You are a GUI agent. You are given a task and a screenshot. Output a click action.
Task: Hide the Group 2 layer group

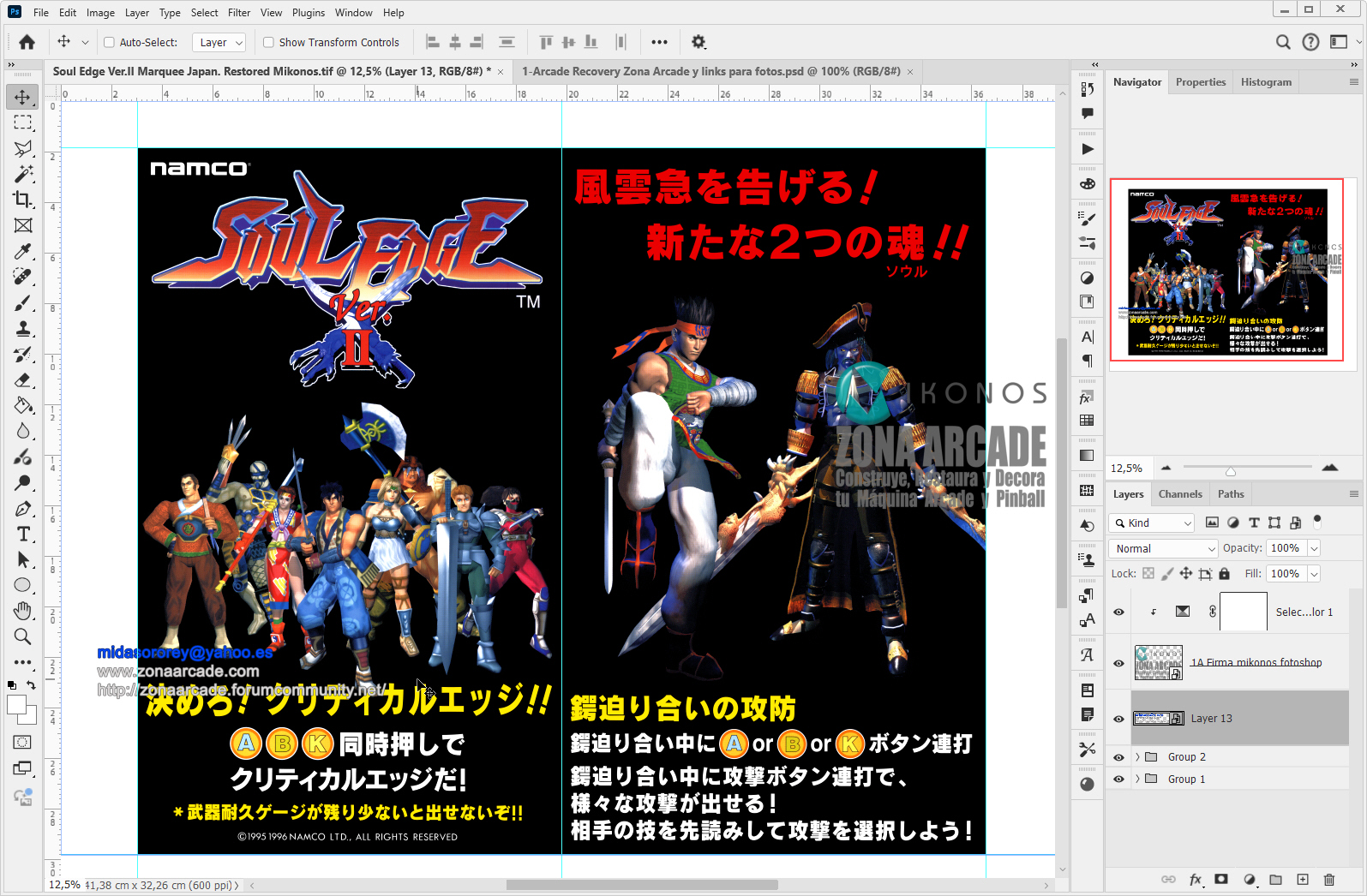(1118, 757)
